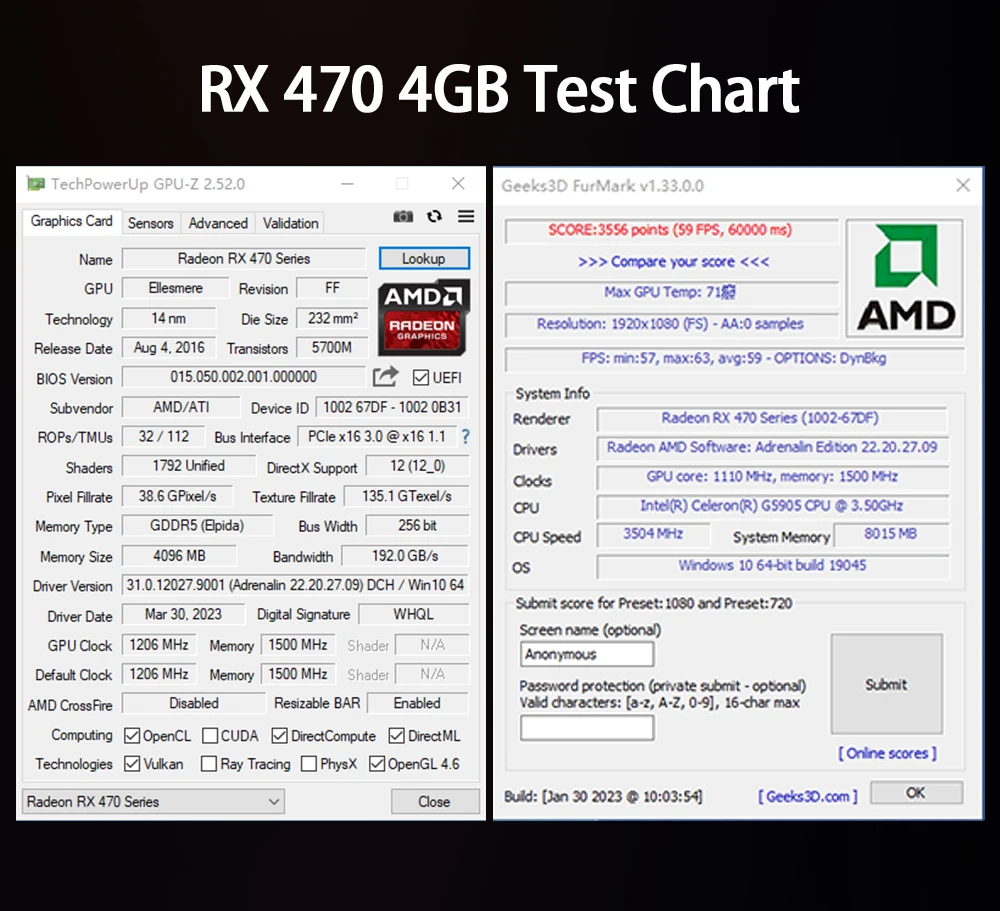Image resolution: width=1000 pixels, height=911 pixels.
Task: Open the Validation tab
Action: pos(290,223)
